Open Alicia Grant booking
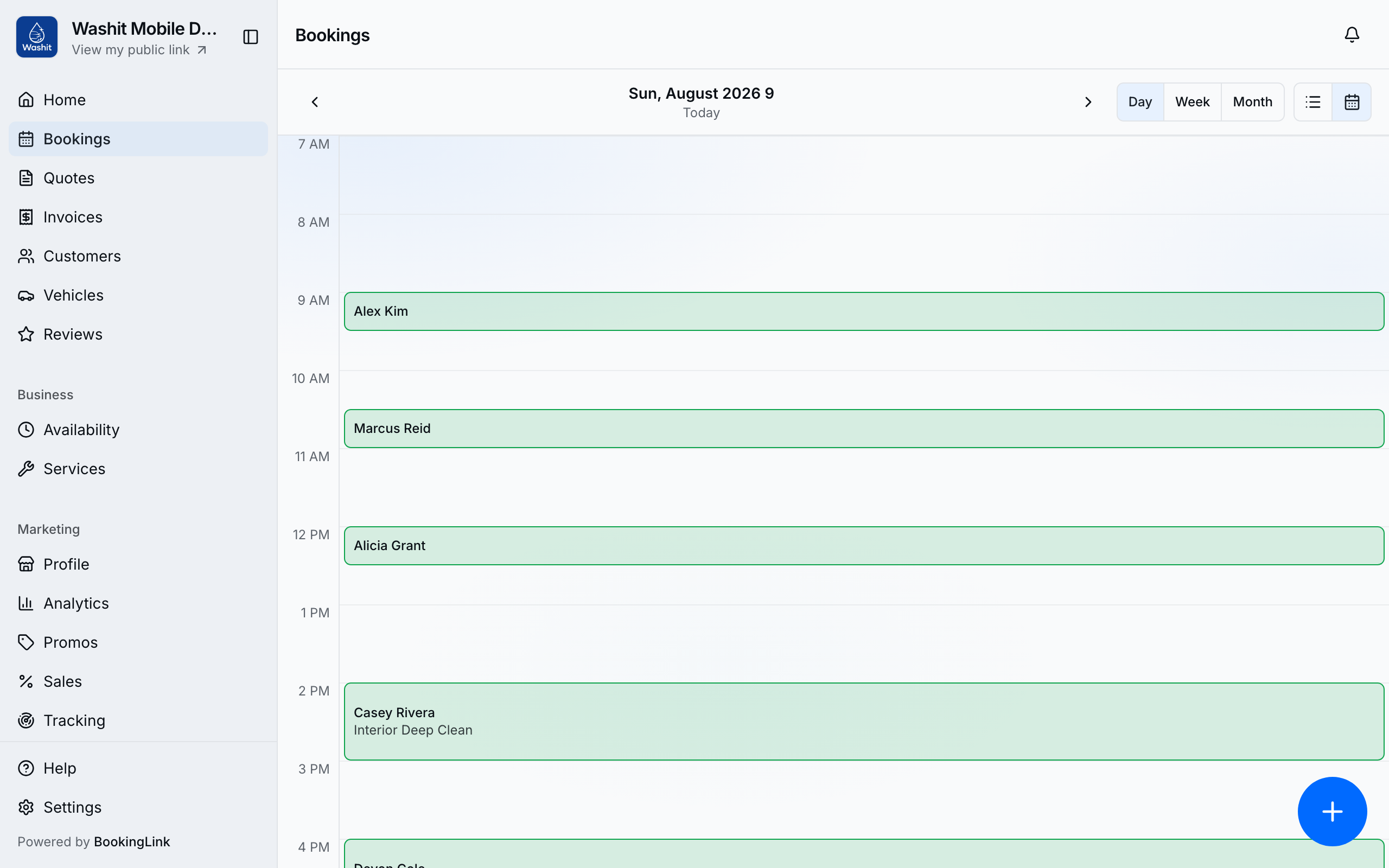The width and height of the screenshot is (1389, 868). pos(864,545)
